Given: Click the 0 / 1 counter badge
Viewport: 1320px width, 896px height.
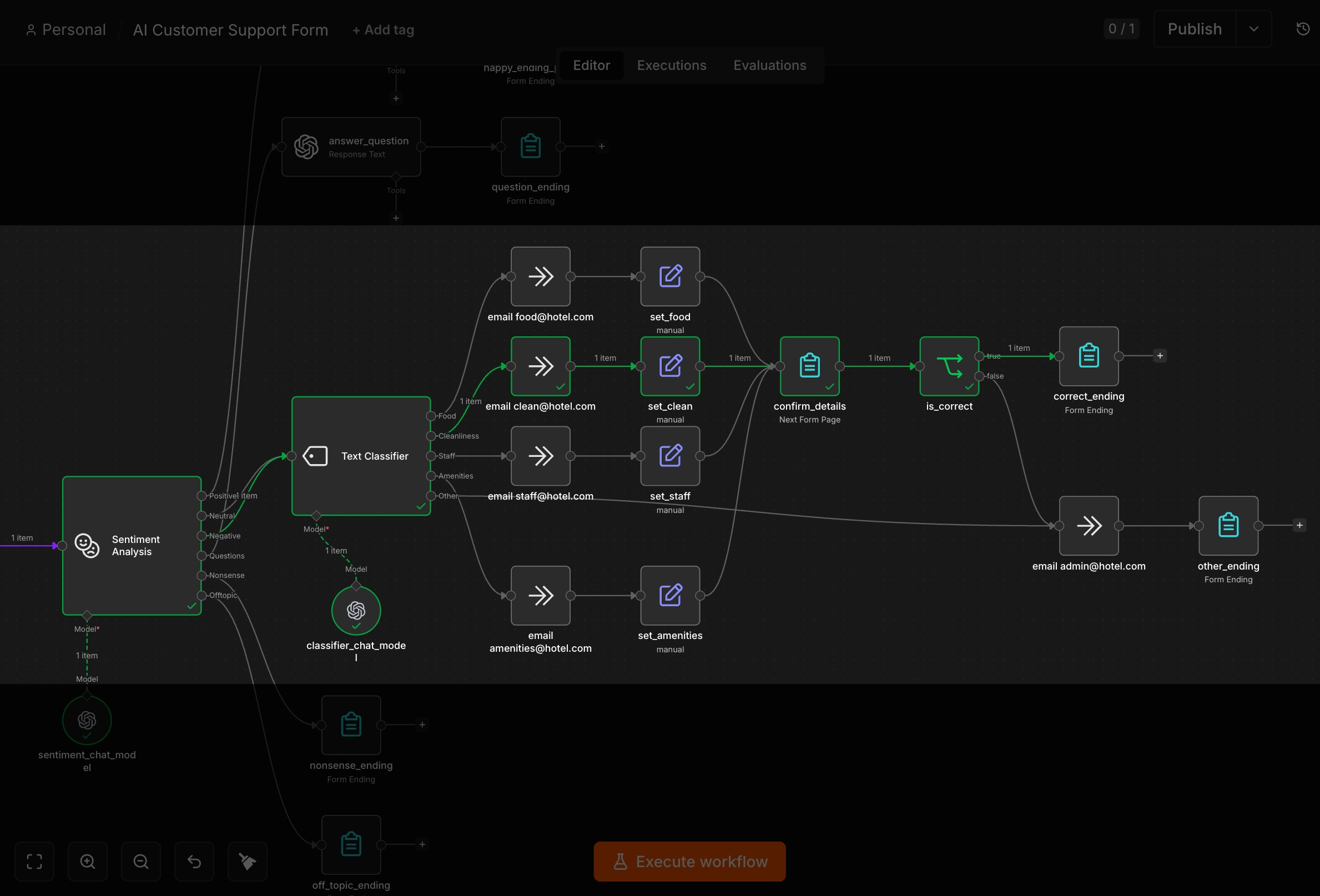Looking at the screenshot, I should click(1121, 29).
